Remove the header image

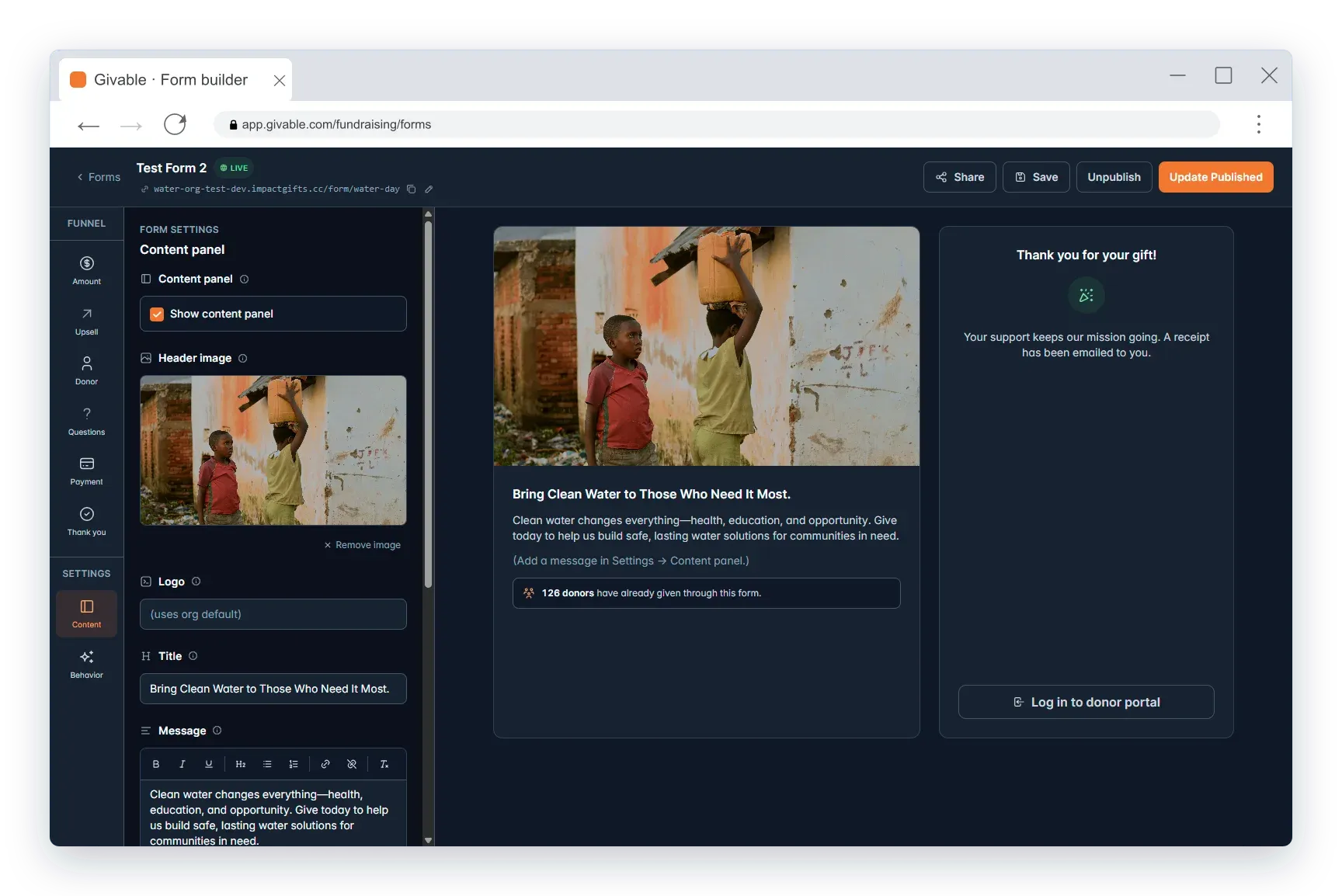coord(362,545)
